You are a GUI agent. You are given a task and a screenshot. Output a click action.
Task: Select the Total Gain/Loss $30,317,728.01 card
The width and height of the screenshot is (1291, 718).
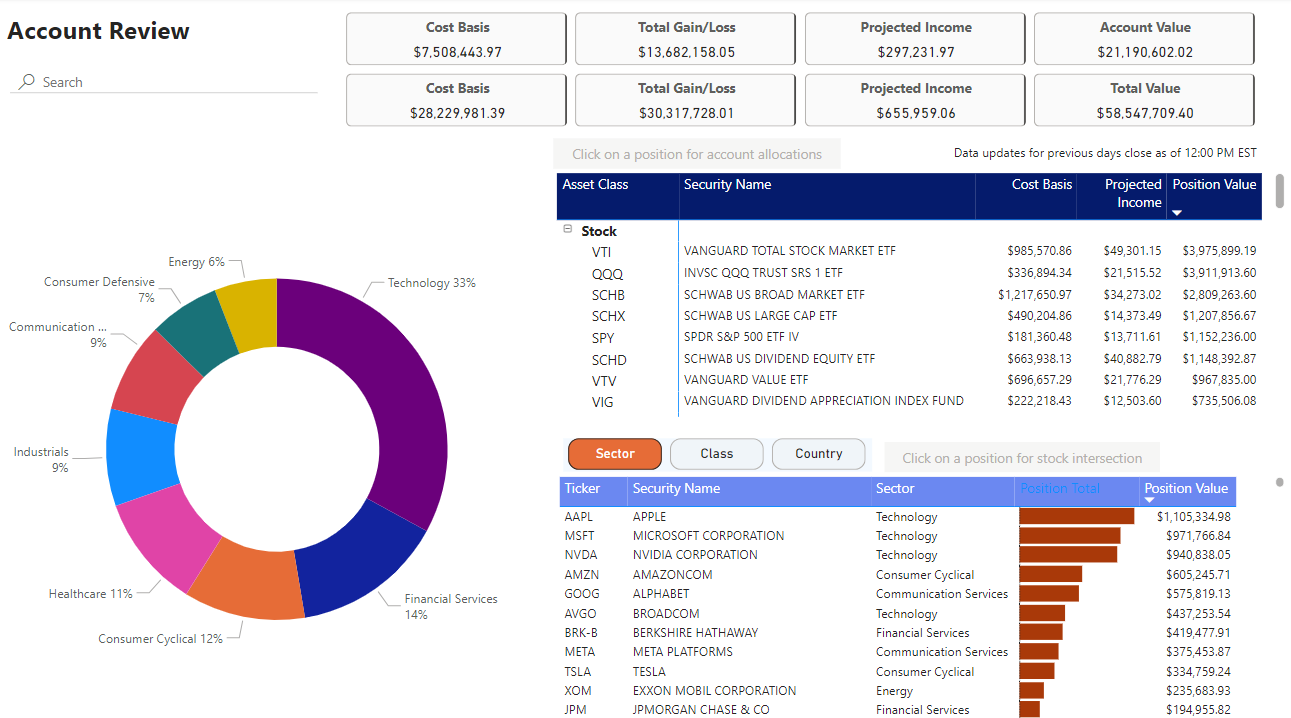[x=686, y=100]
